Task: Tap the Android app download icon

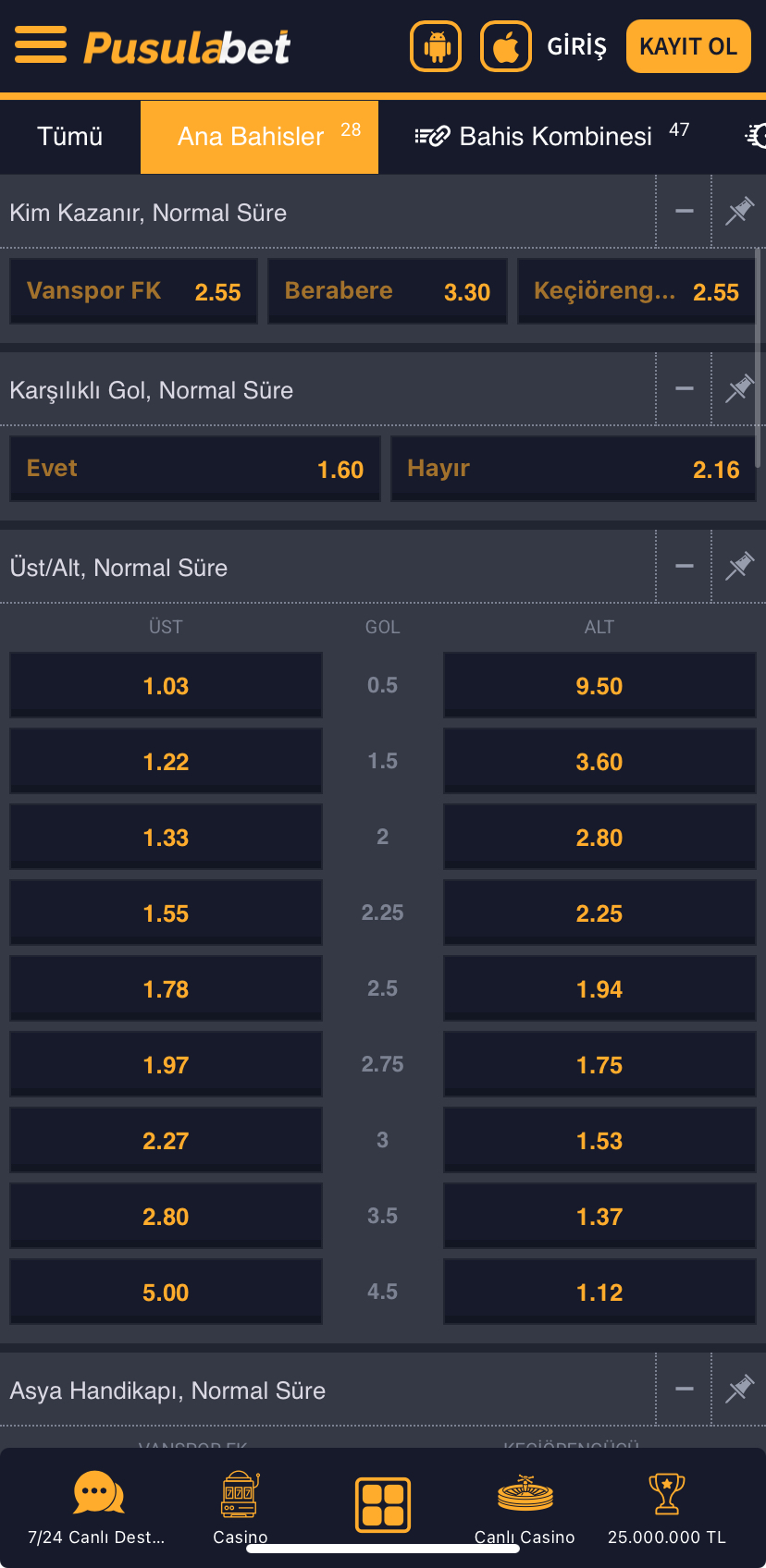Action: click(436, 46)
